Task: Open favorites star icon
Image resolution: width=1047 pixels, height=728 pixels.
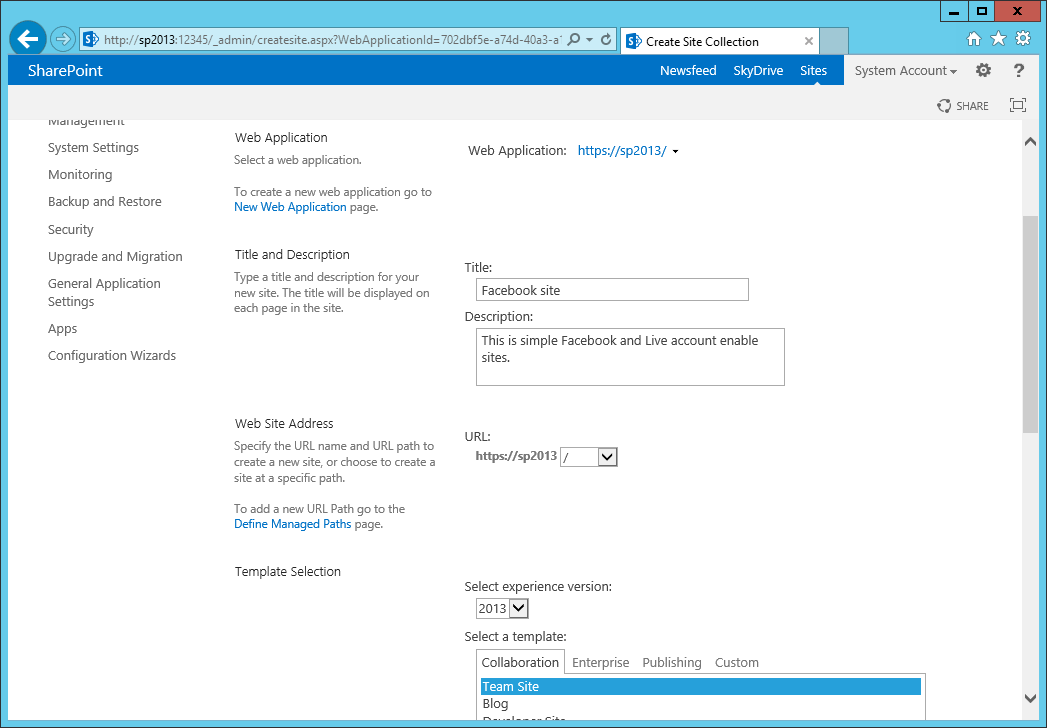Action: (998, 39)
